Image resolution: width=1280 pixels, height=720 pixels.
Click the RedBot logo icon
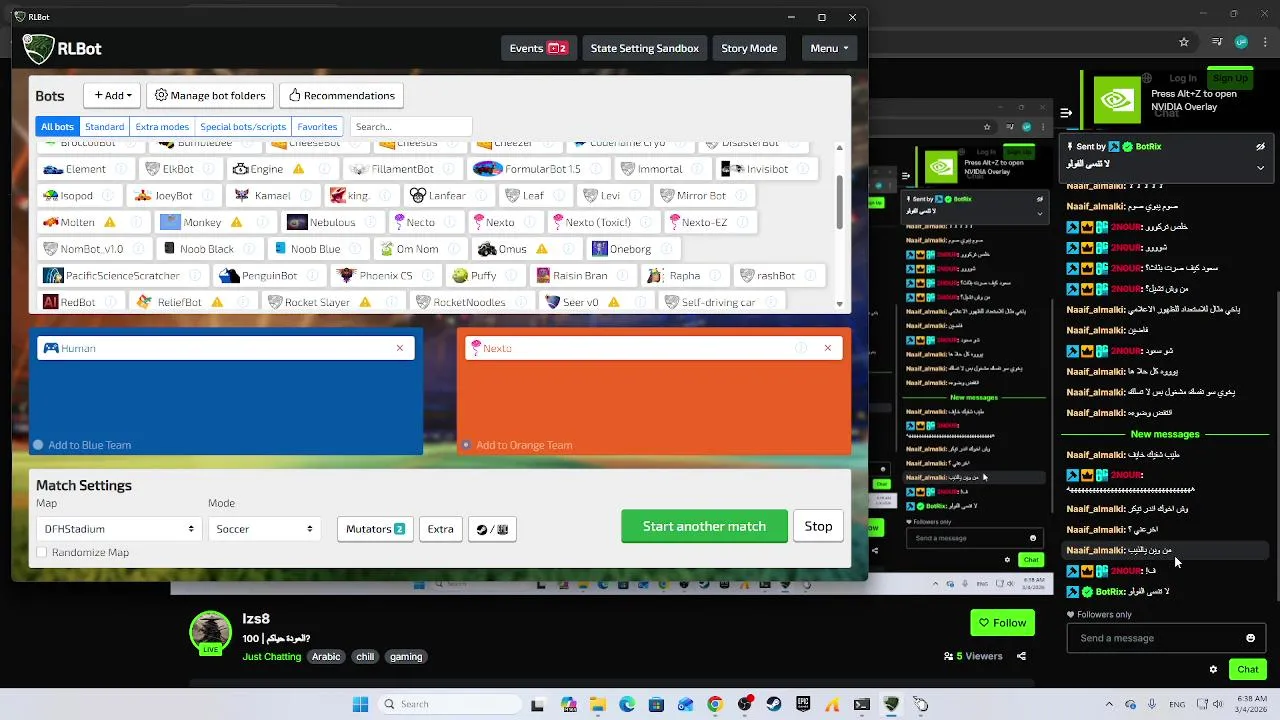50,302
